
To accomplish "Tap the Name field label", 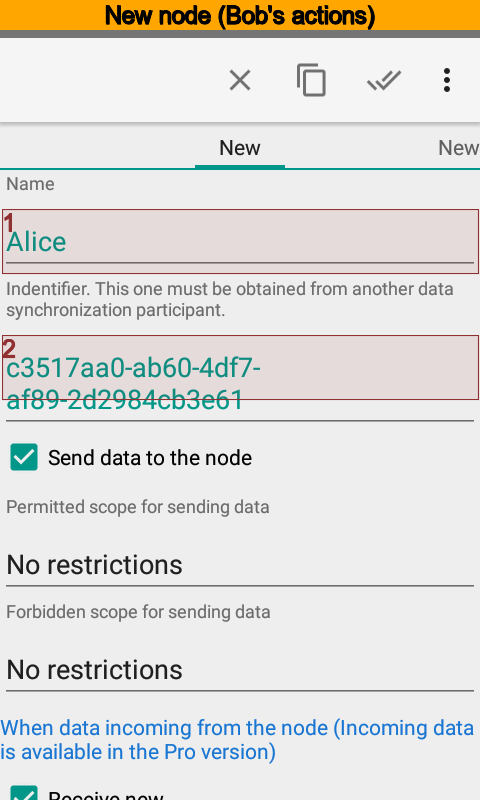I will [30, 184].
